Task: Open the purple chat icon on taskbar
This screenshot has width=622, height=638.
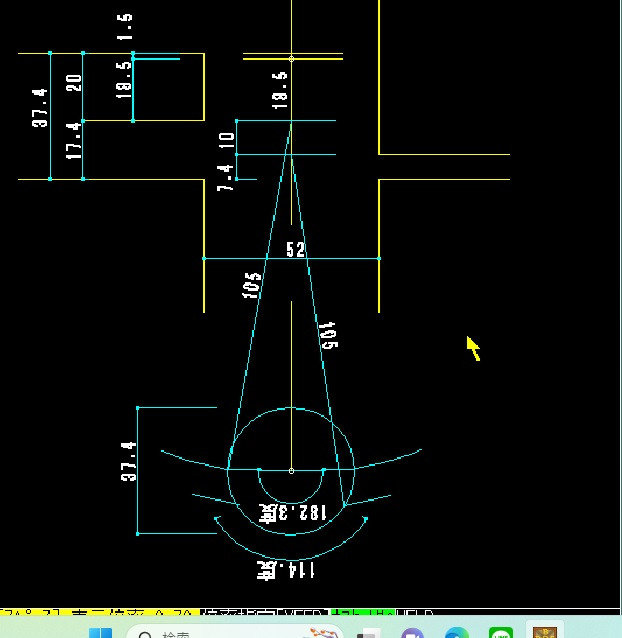Action: [412, 633]
